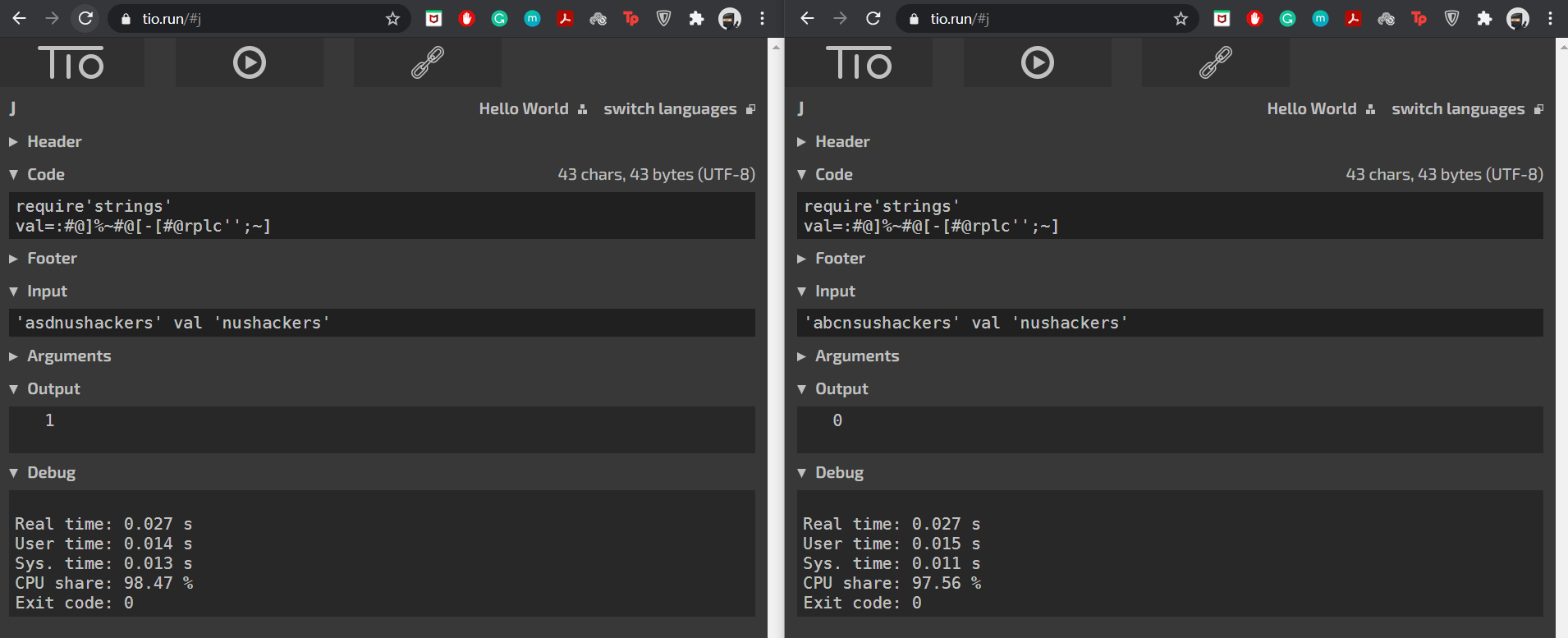The height and width of the screenshot is (638, 1568).
Task: Collapse the Debug section in right window
Action: pyautogui.click(x=830, y=472)
